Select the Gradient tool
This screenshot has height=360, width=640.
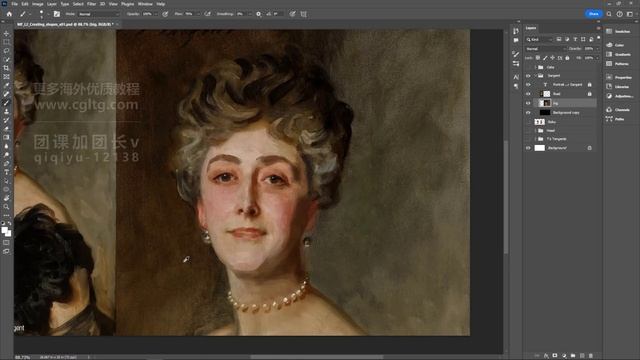coord(6,138)
